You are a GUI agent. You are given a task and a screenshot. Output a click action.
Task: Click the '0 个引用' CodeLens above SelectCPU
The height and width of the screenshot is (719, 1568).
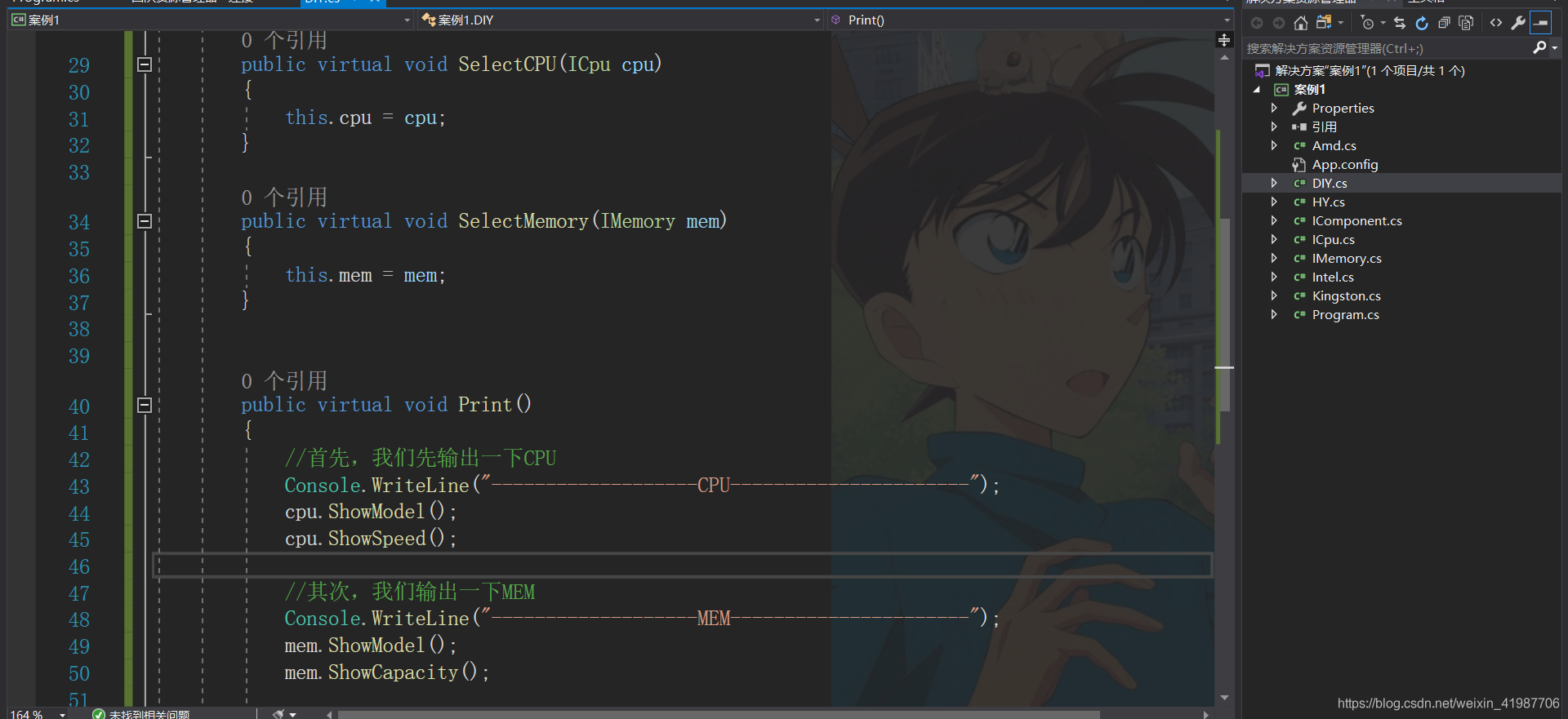pyautogui.click(x=284, y=39)
